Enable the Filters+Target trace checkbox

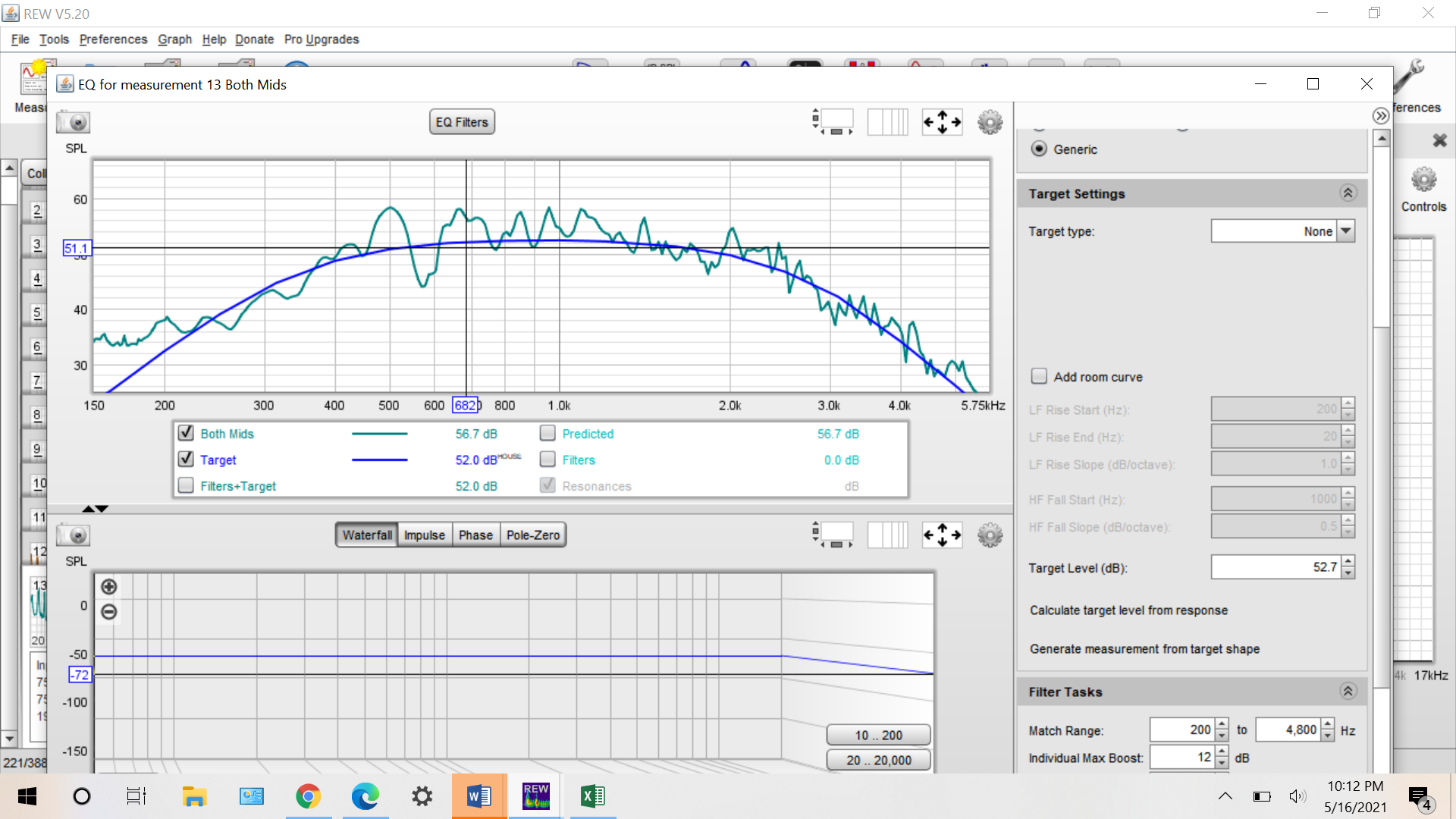click(x=186, y=485)
